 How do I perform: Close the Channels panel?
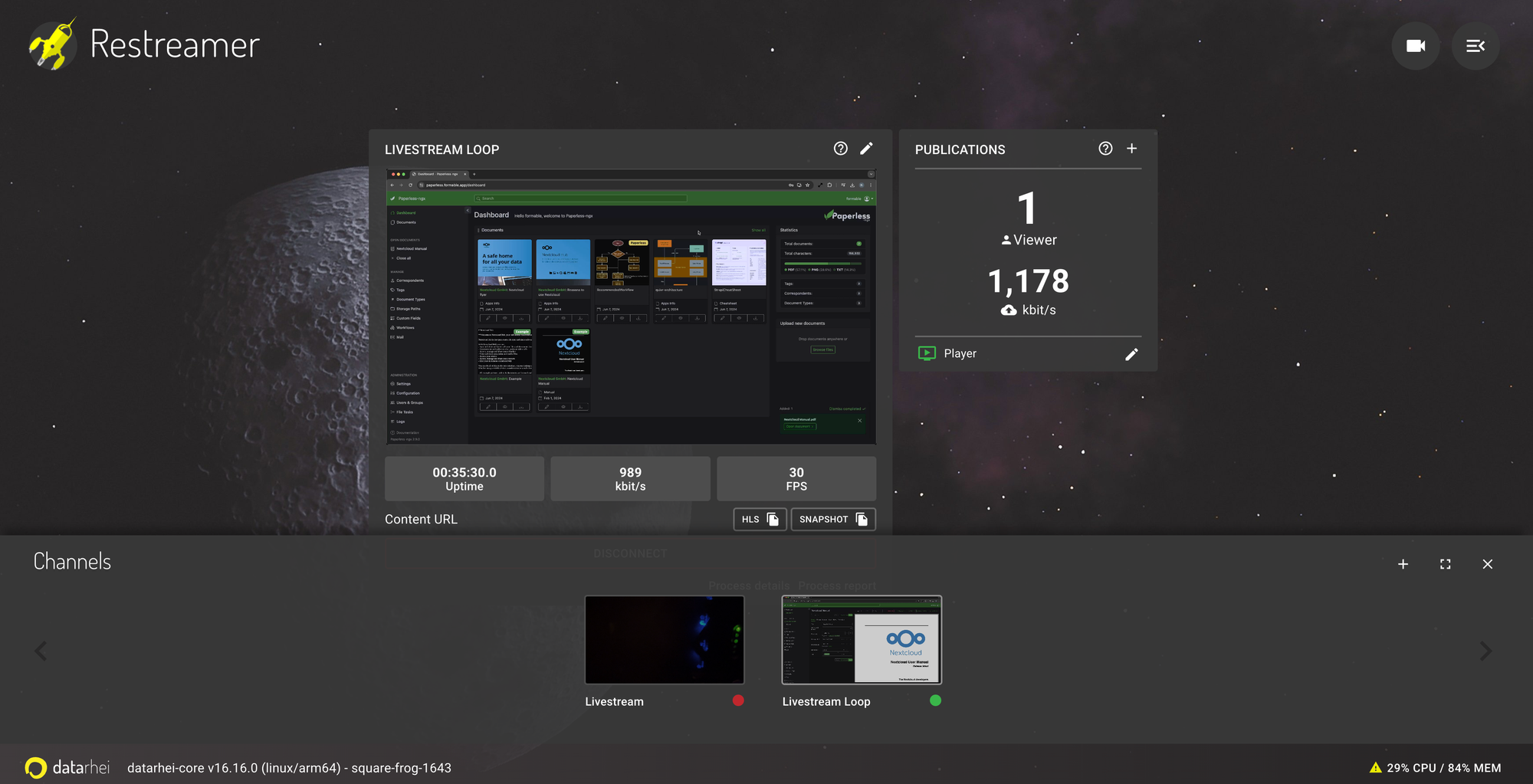[x=1487, y=564]
